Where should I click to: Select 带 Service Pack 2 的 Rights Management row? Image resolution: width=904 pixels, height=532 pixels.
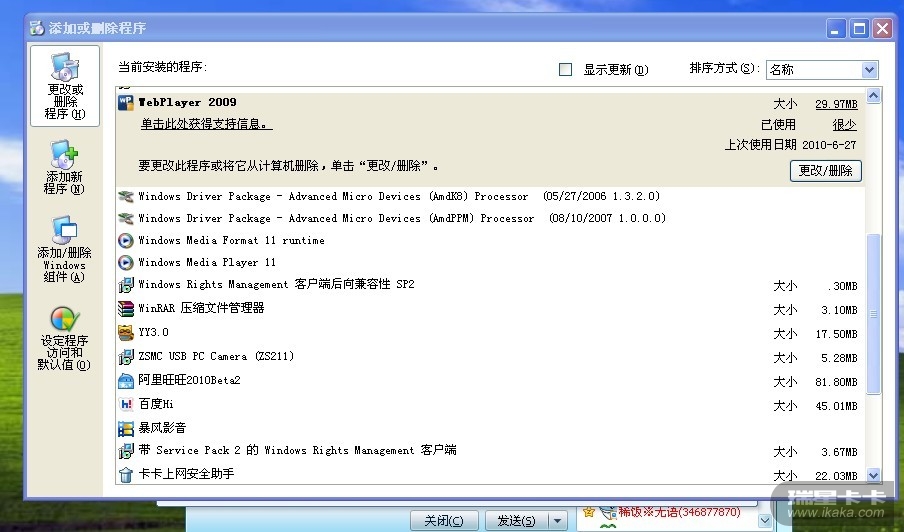490,451
